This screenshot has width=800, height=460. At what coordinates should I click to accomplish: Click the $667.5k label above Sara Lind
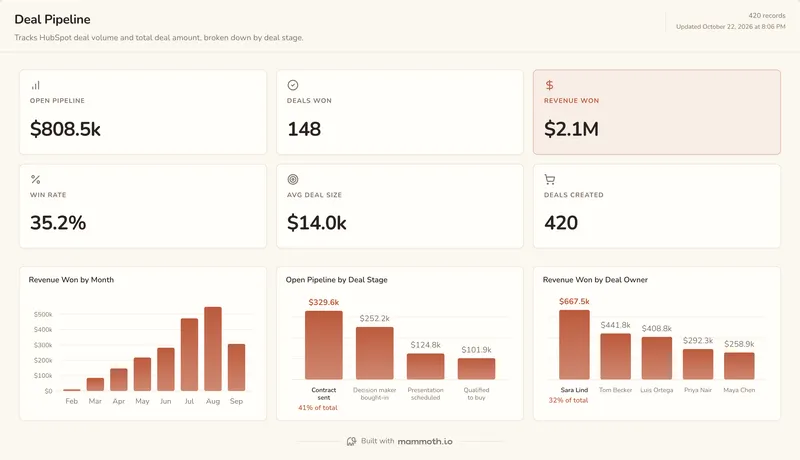pos(574,301)
